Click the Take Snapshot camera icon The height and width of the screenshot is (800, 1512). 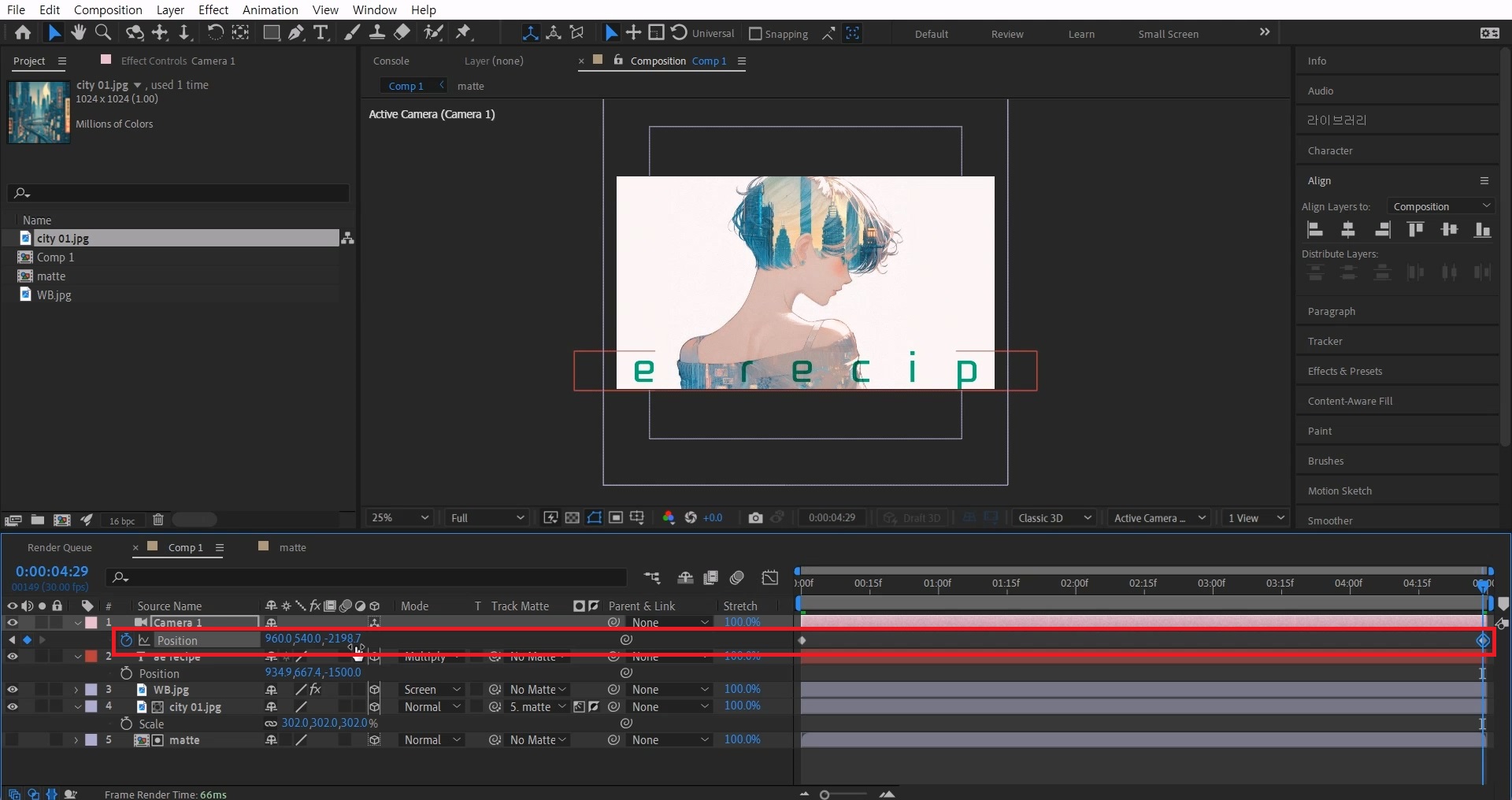click(755, 517)
